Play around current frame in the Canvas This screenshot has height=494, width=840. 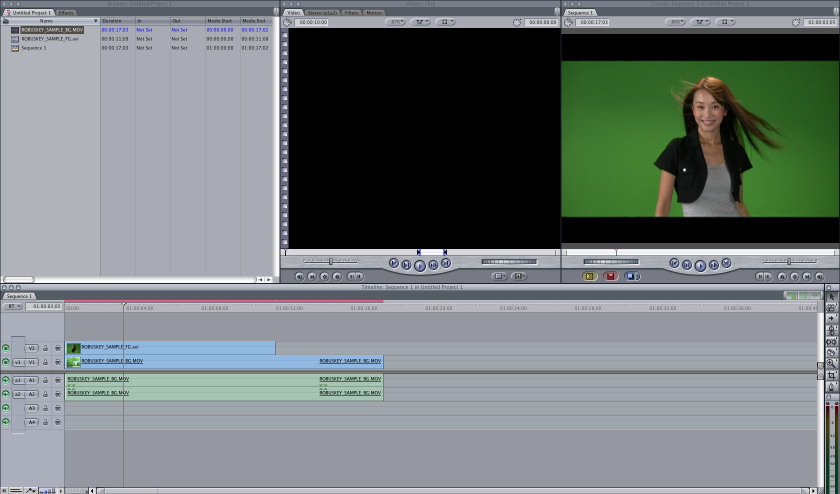coord(714,265)
